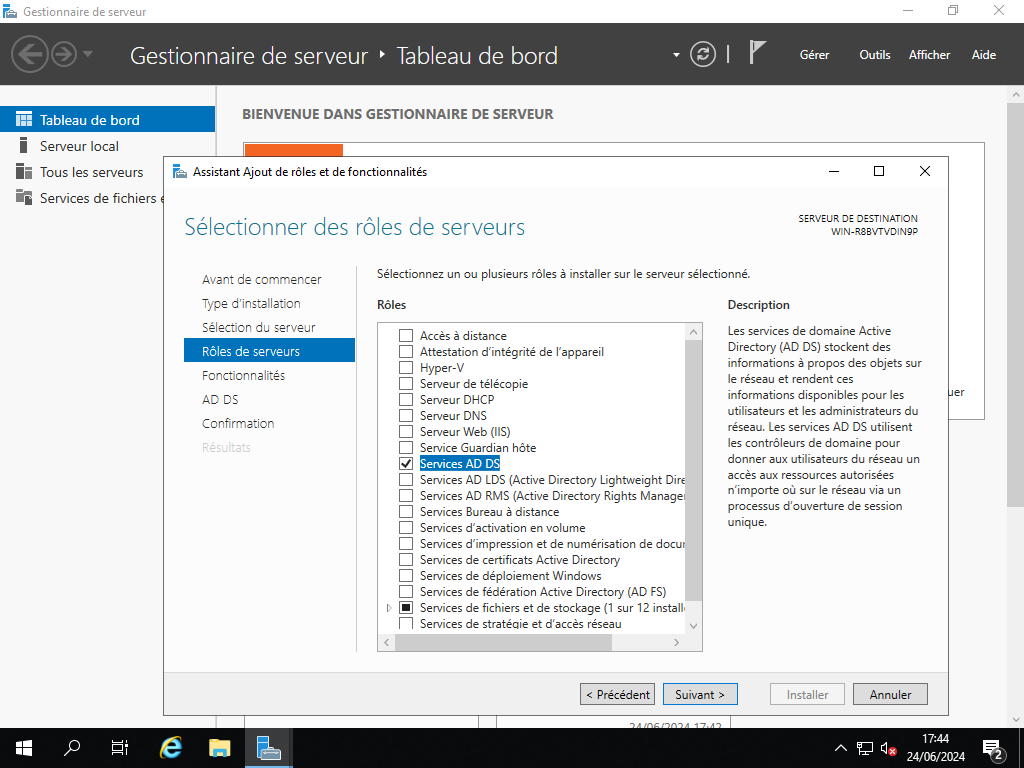Click the taskbar search icon
The image size is (1024, 768).
(72, 748)
